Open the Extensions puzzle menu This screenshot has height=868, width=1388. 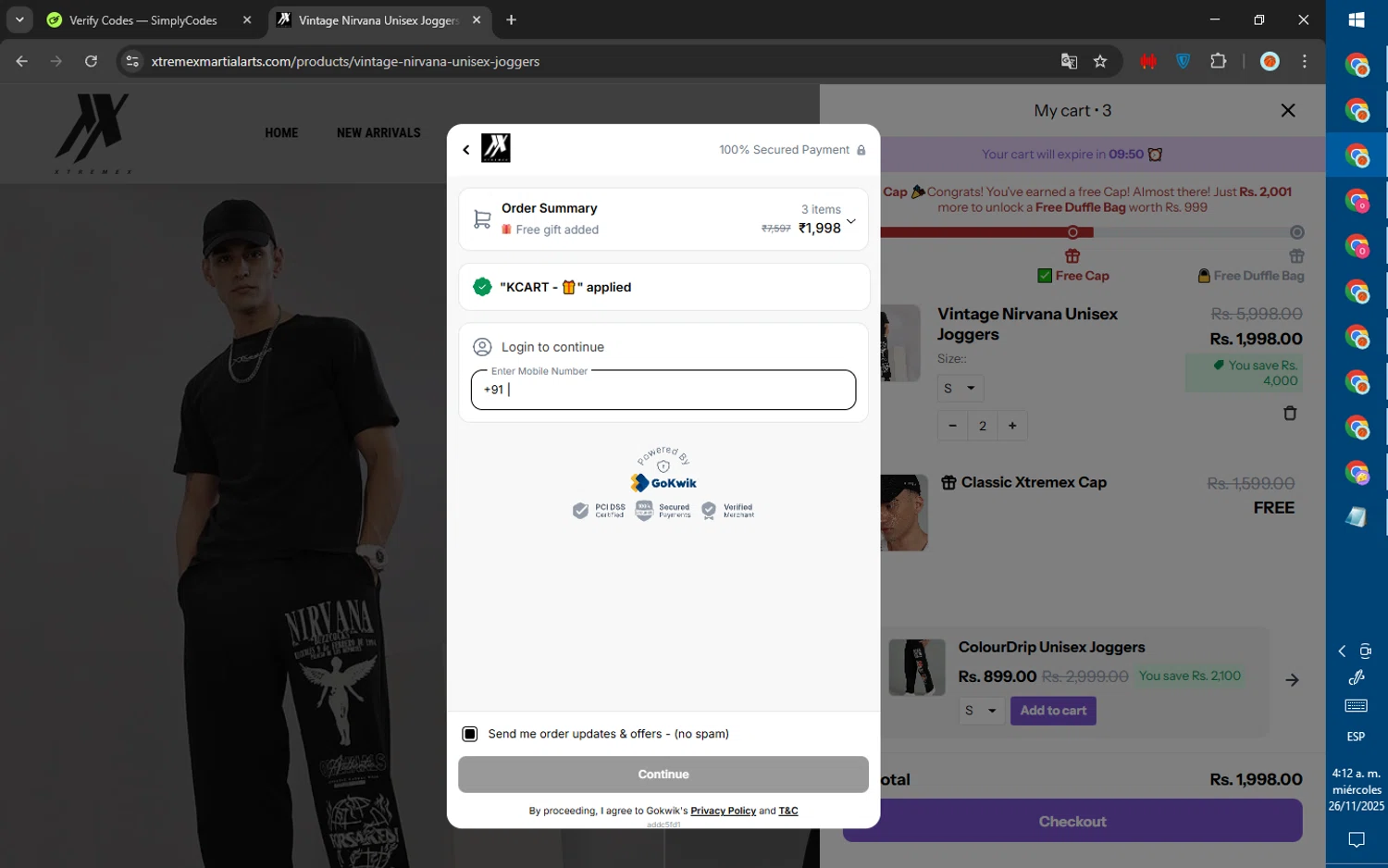pyautogui.click(x=1218, y=61)
